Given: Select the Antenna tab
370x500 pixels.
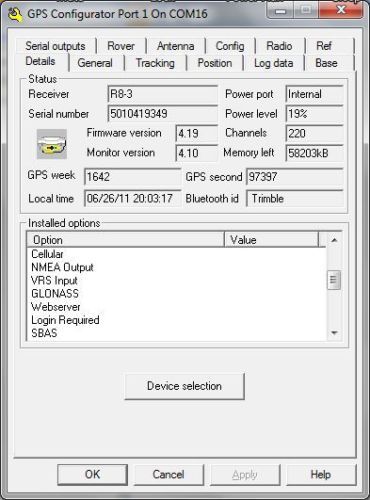Looking at the screenshot, I should click(x=176, y=46).
